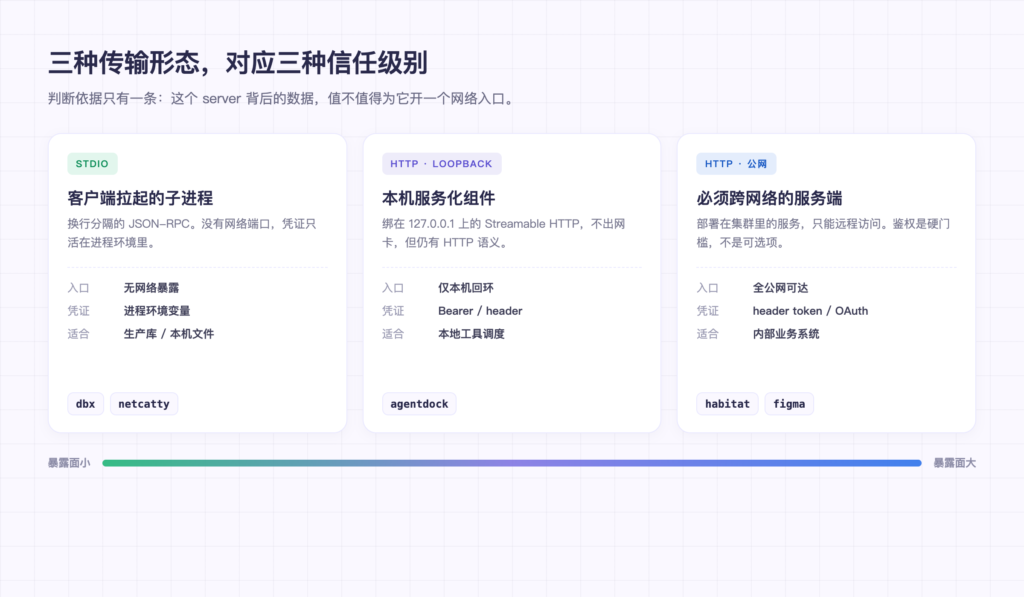Click the 暴露面小 label
This screenshot has width=1024, height=597.
tap(69, 463)
